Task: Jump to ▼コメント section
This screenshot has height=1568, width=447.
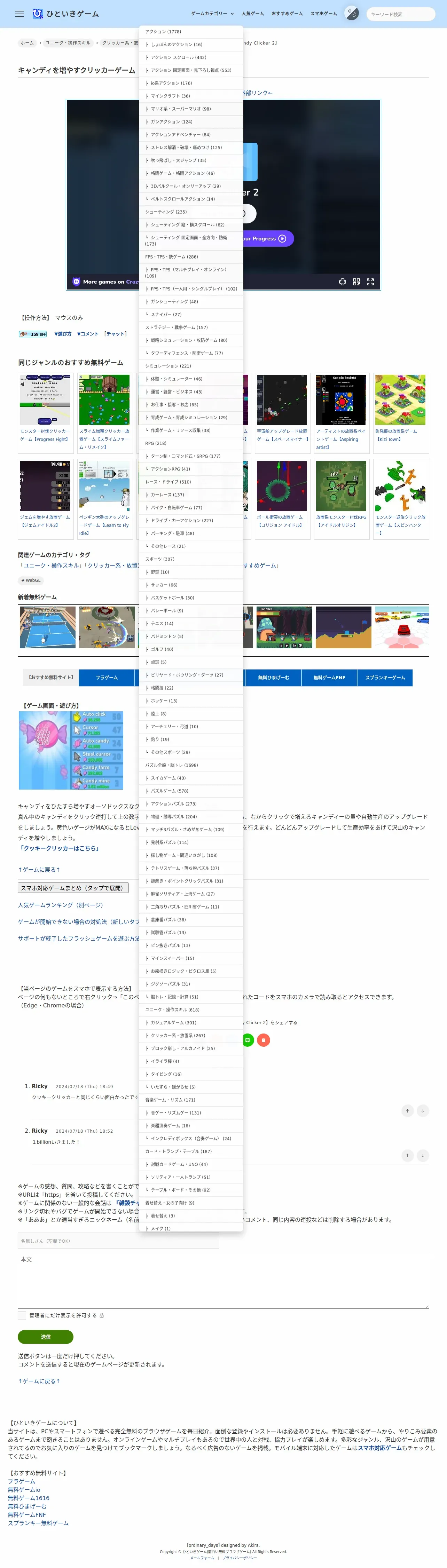Action: [x=87, y=334]
